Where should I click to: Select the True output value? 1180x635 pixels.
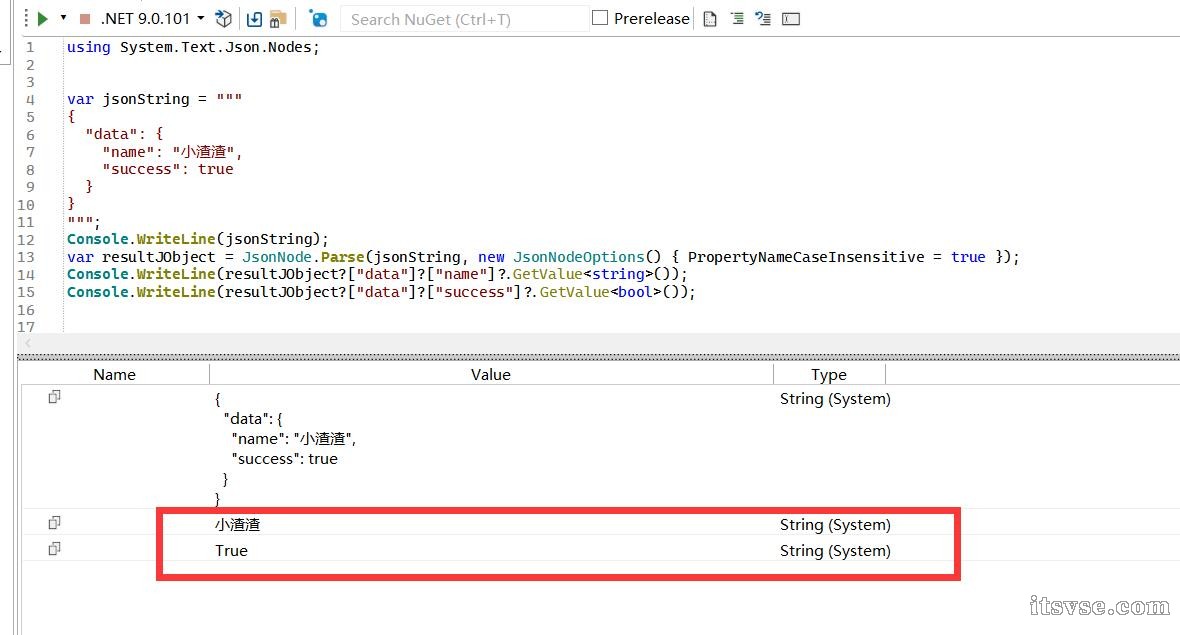click(231, 551)
